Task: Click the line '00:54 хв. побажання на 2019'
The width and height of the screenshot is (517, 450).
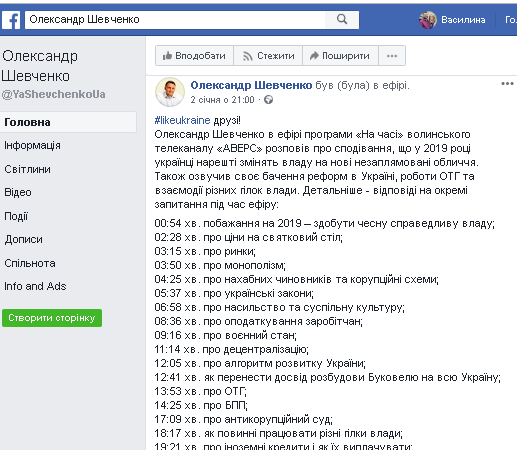Action: pyautogui.click(x=325, y=223)
